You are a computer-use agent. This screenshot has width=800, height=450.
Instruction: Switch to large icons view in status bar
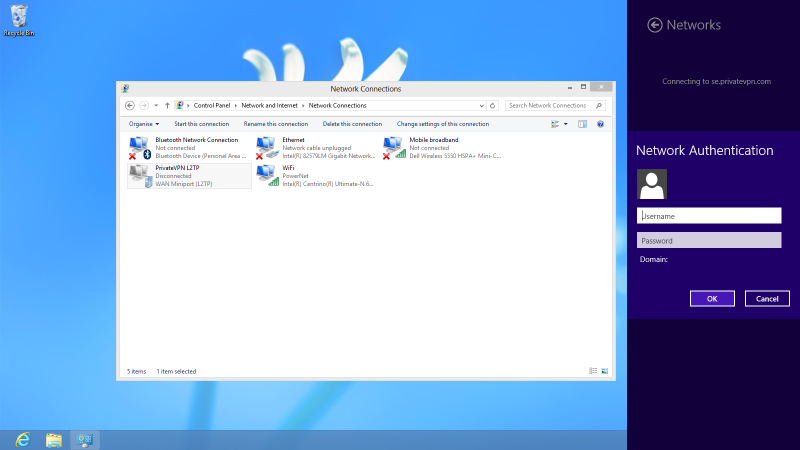[603, 371]
